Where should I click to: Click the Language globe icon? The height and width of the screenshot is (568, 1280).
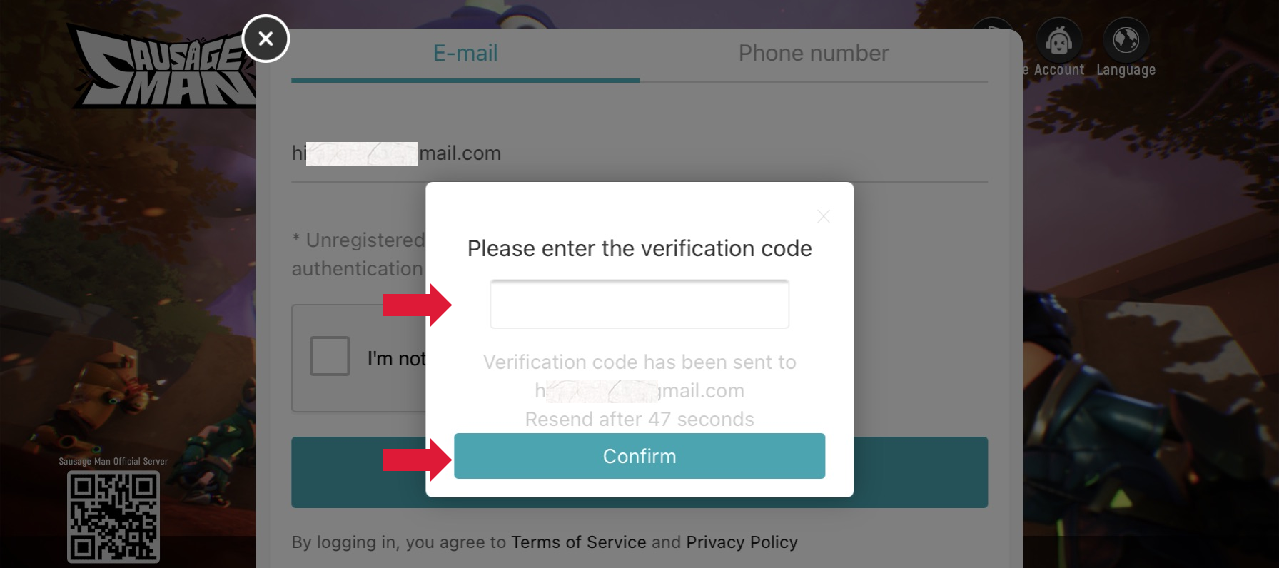(1126, 41)
